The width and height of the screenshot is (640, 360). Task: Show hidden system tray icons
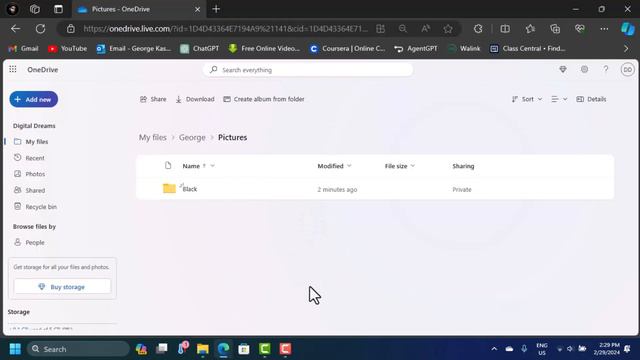point(494,349)
